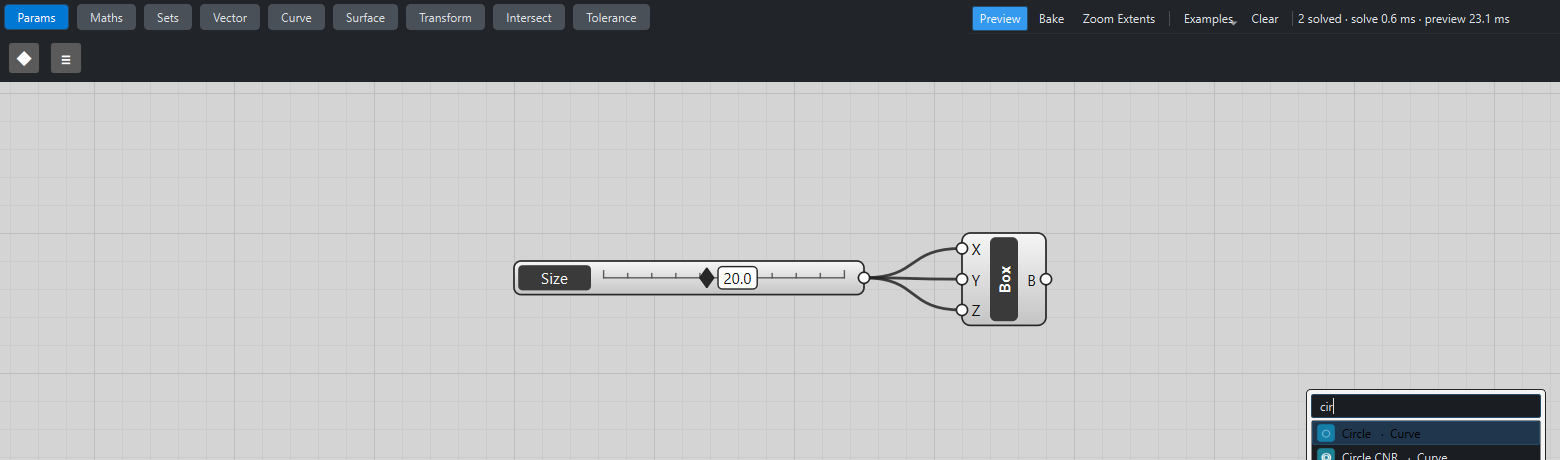Click the solve status text in toolbar
1560x460 pixels.
1404,18
